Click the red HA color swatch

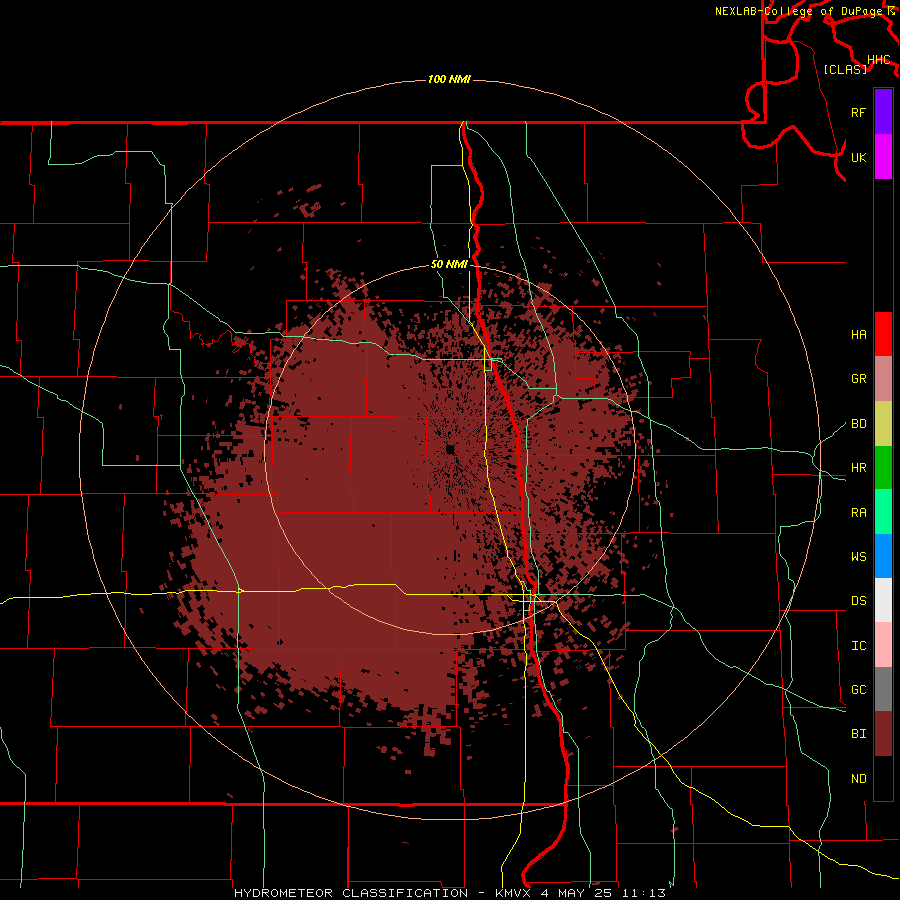883,334
